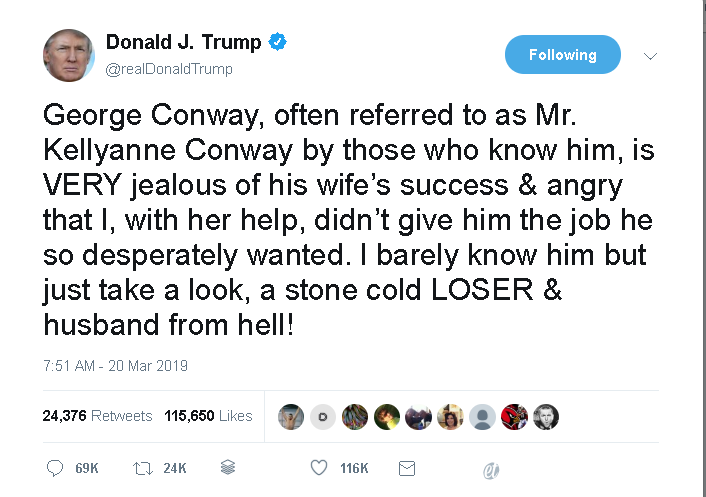The width and height of the screenshot is (706, 497).
Task: Click the stacked layers Buffer icon
Action: point(227,468)
